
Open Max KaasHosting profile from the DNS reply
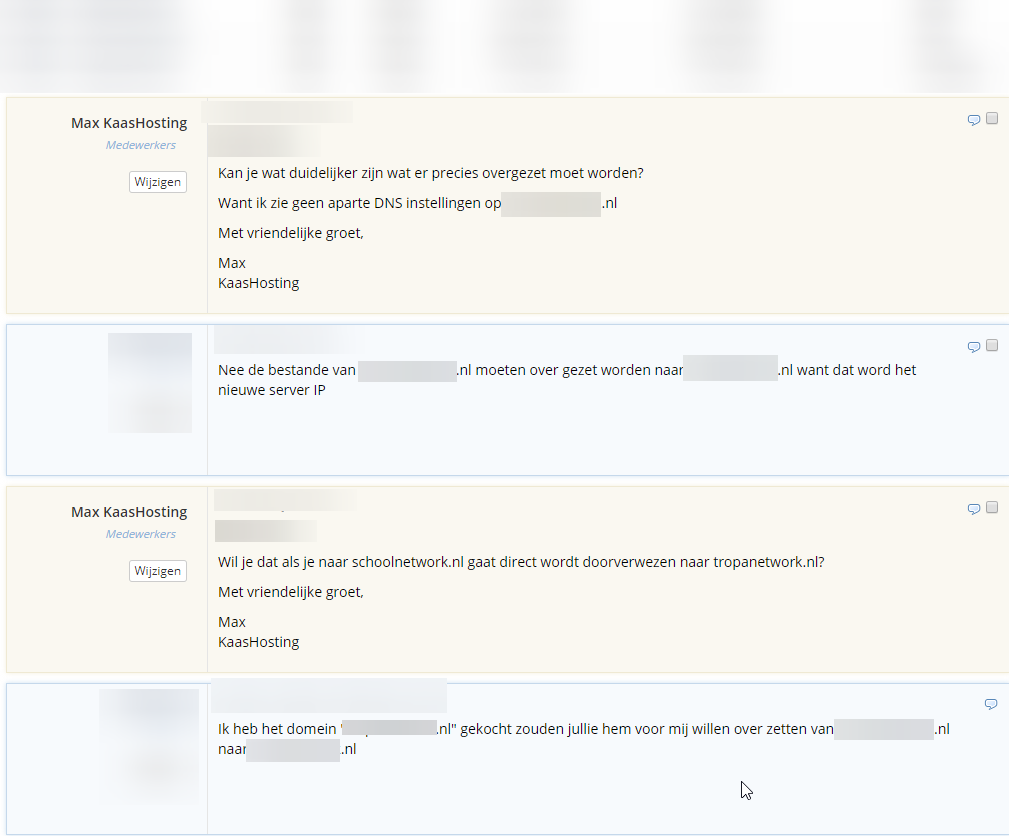(128, 123)
